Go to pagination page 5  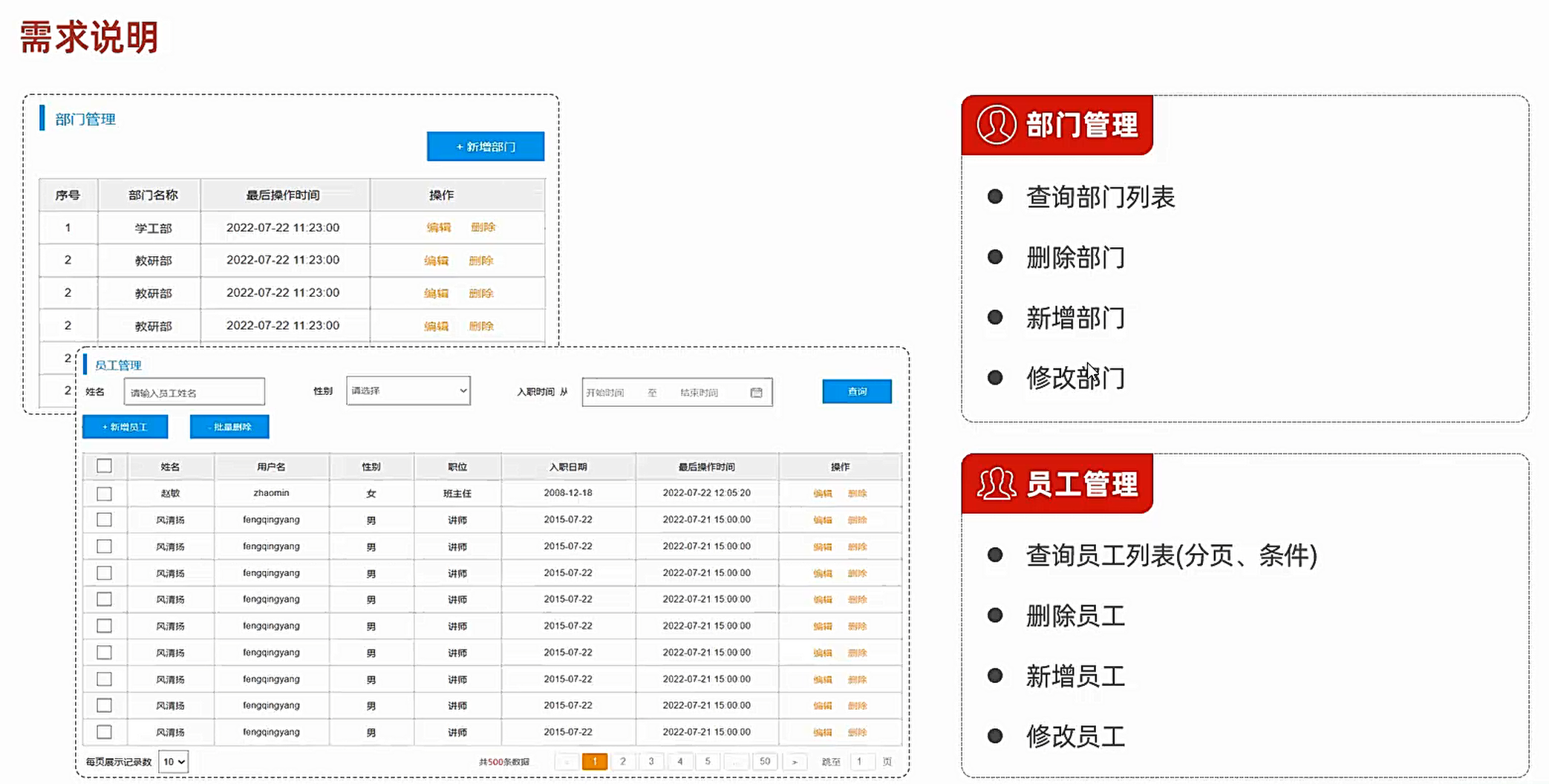tap(708, 762)
